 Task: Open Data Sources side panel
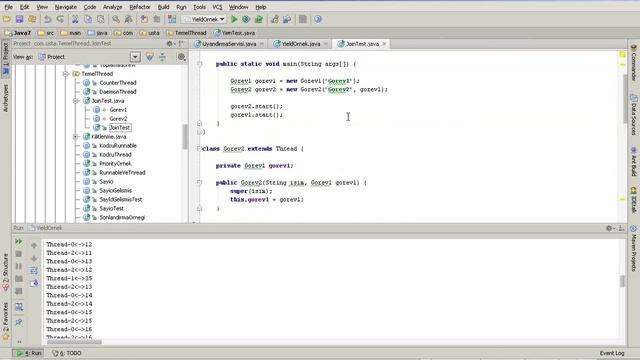[x=633, y=114]
